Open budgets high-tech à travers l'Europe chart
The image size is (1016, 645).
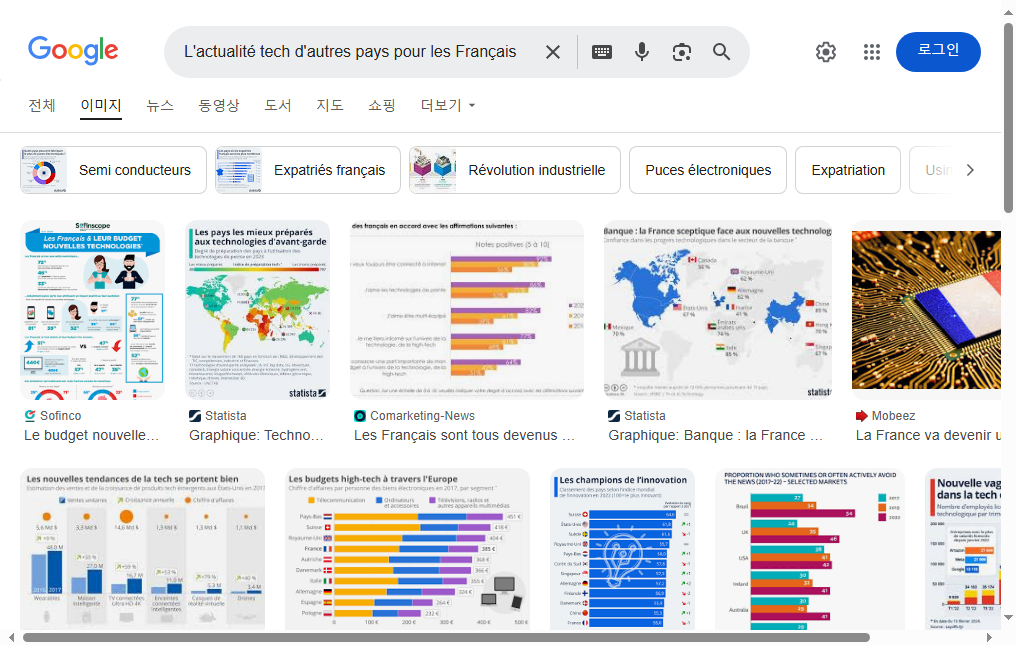pyautogui.click(x=408, y=549)
